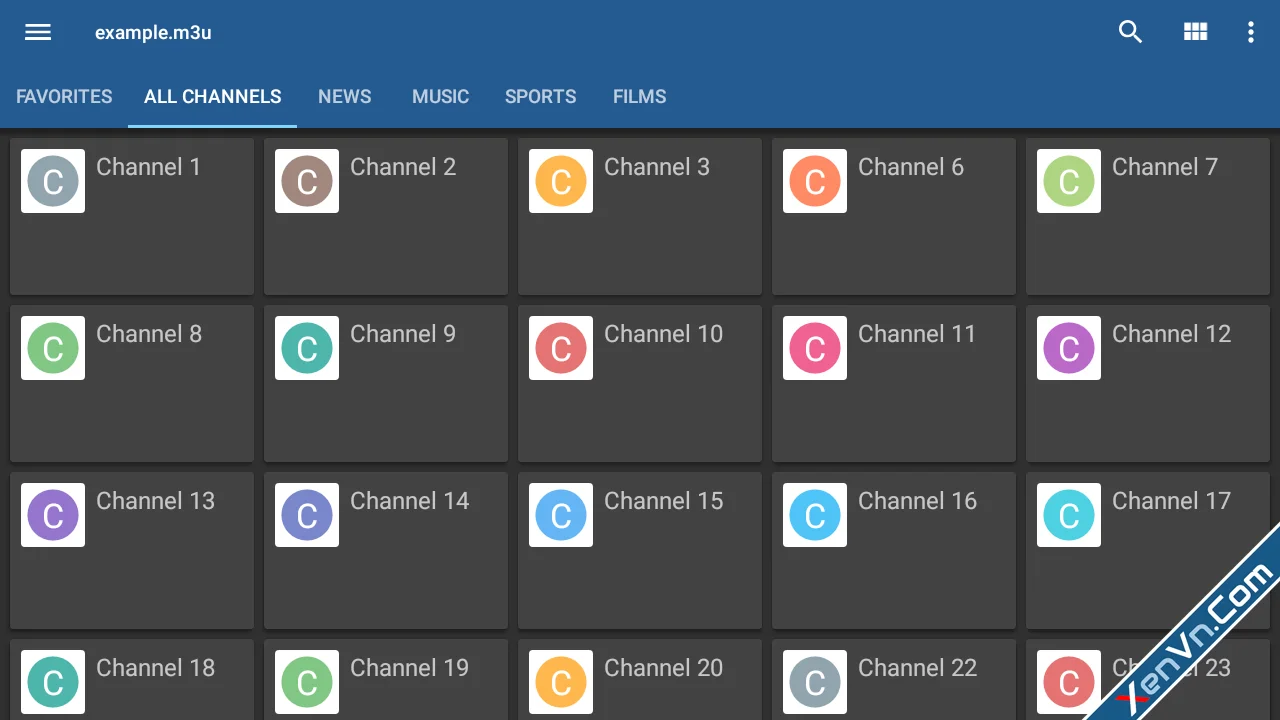Screen dimensions: 1280x720
Task: Open the search icon
Action: coord(1130,32)
